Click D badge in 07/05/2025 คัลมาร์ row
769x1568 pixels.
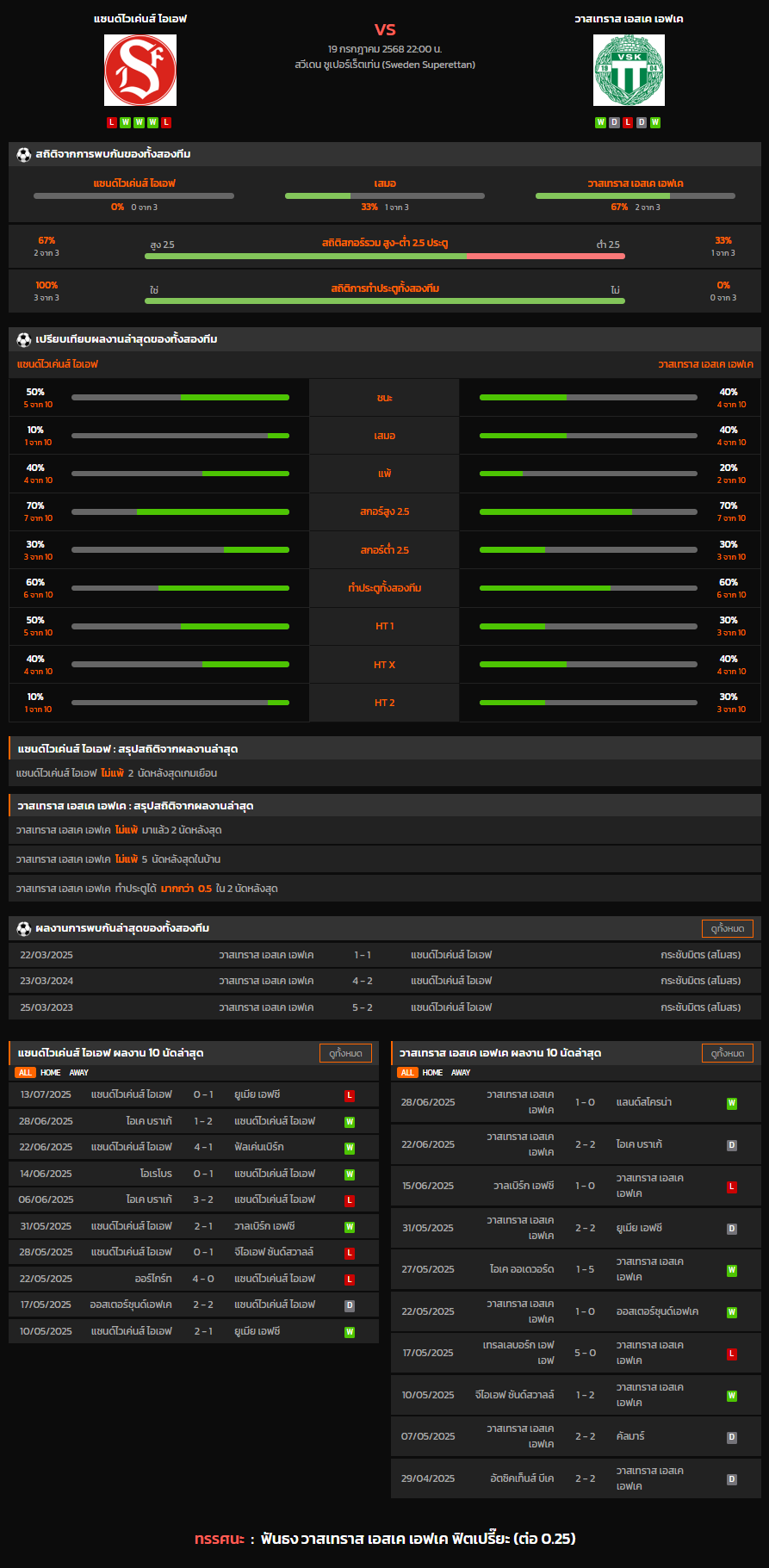pos(732,1437)
